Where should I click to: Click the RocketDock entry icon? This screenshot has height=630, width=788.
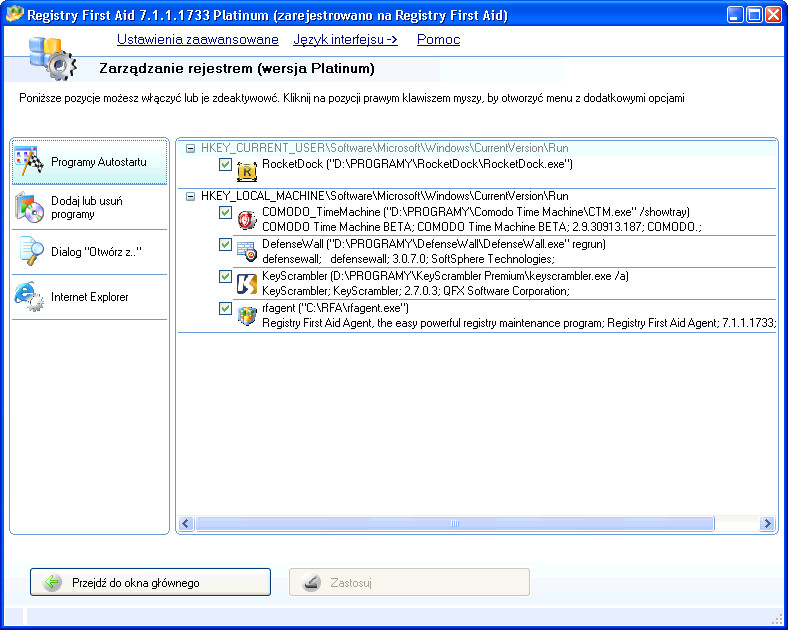247,171
